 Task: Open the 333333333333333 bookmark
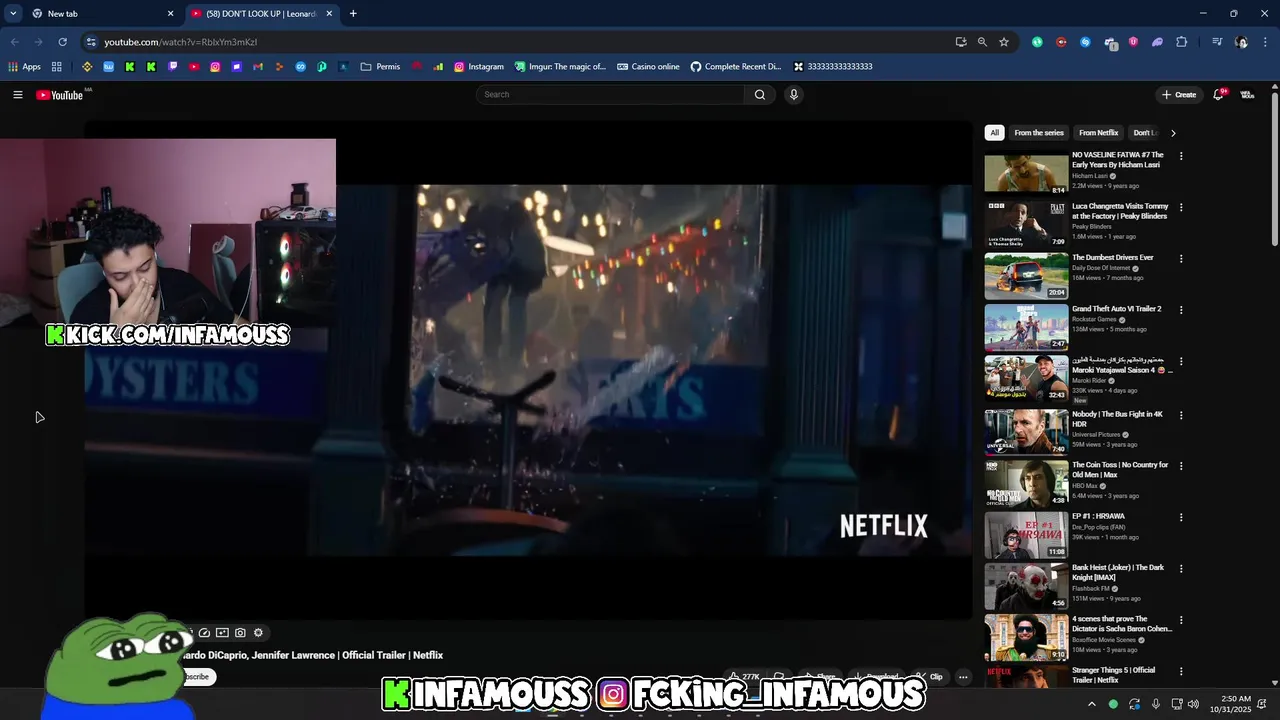pos(833,67)
